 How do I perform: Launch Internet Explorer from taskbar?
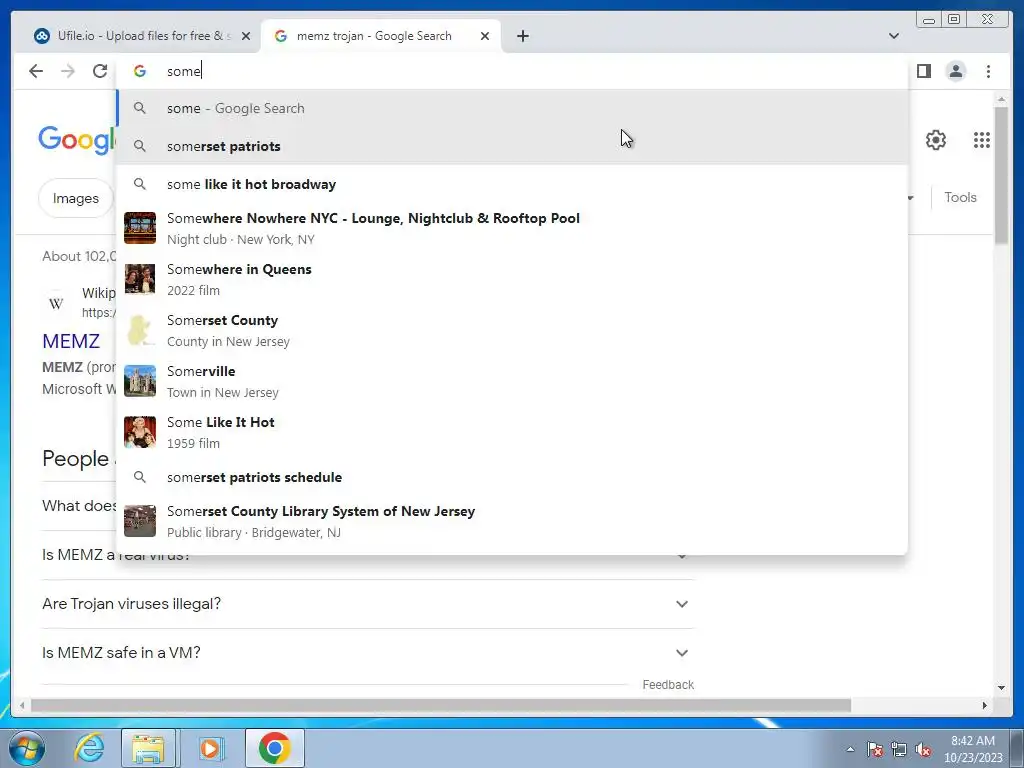click(x=89, y=748)
